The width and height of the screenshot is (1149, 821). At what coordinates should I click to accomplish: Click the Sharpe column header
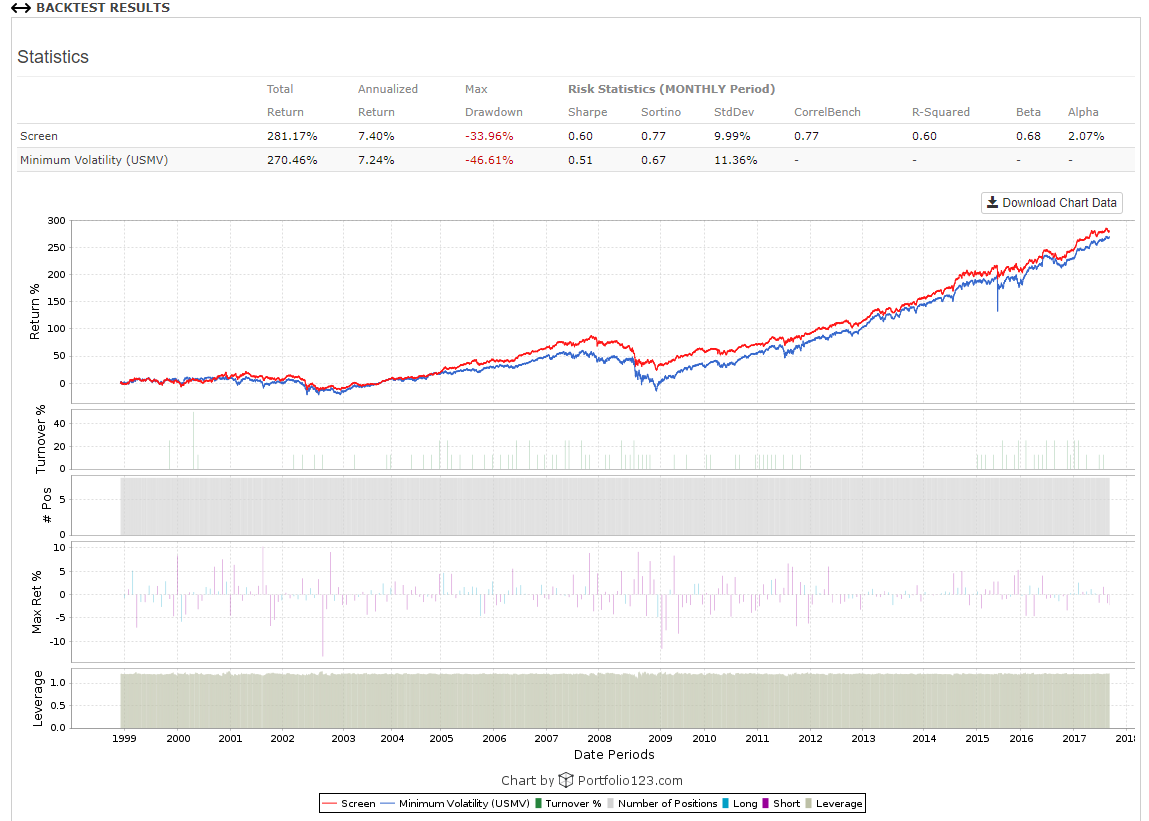pyautogui.click(x=587, y=112)
